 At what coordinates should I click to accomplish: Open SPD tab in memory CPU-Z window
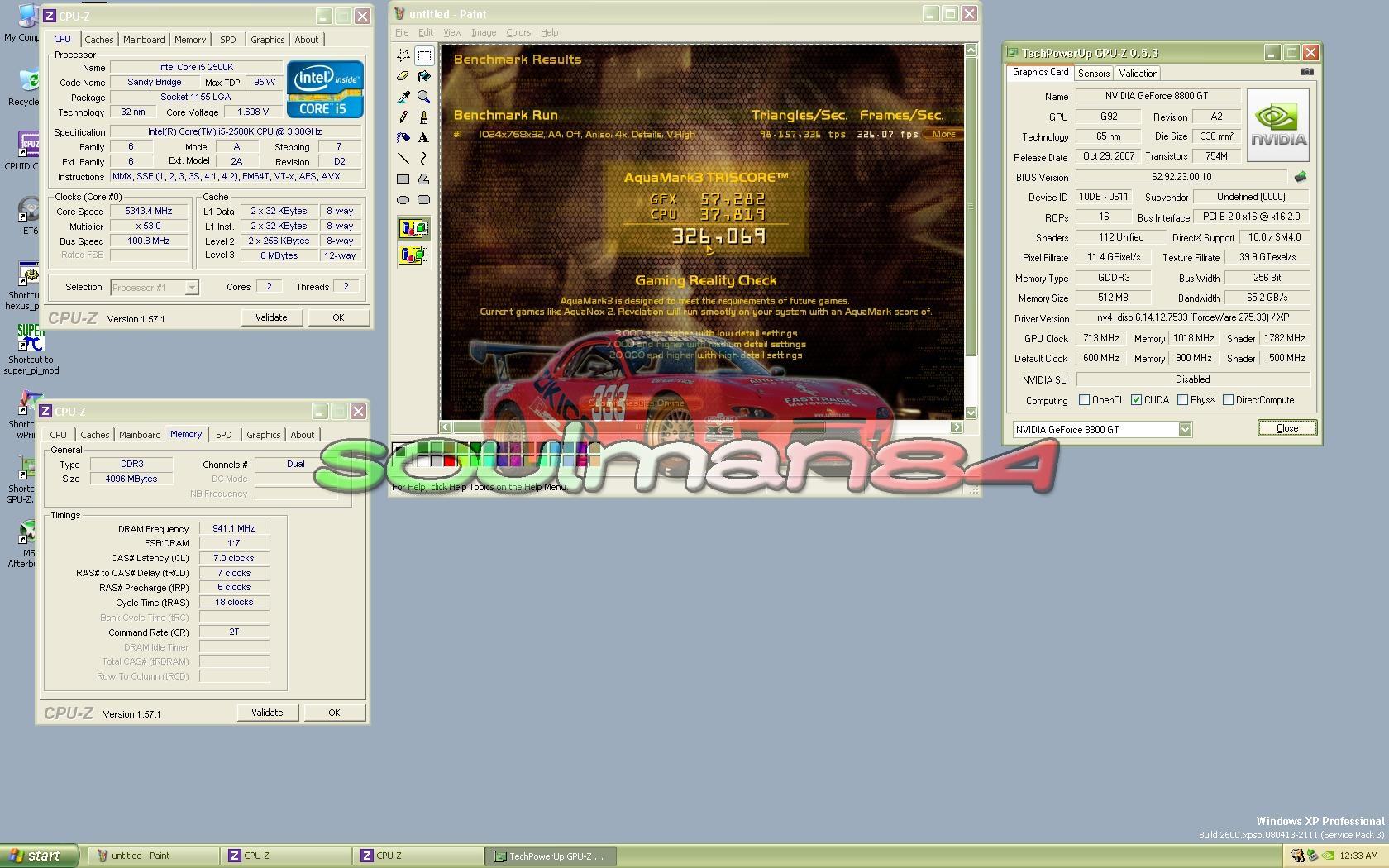pos(224,435)
